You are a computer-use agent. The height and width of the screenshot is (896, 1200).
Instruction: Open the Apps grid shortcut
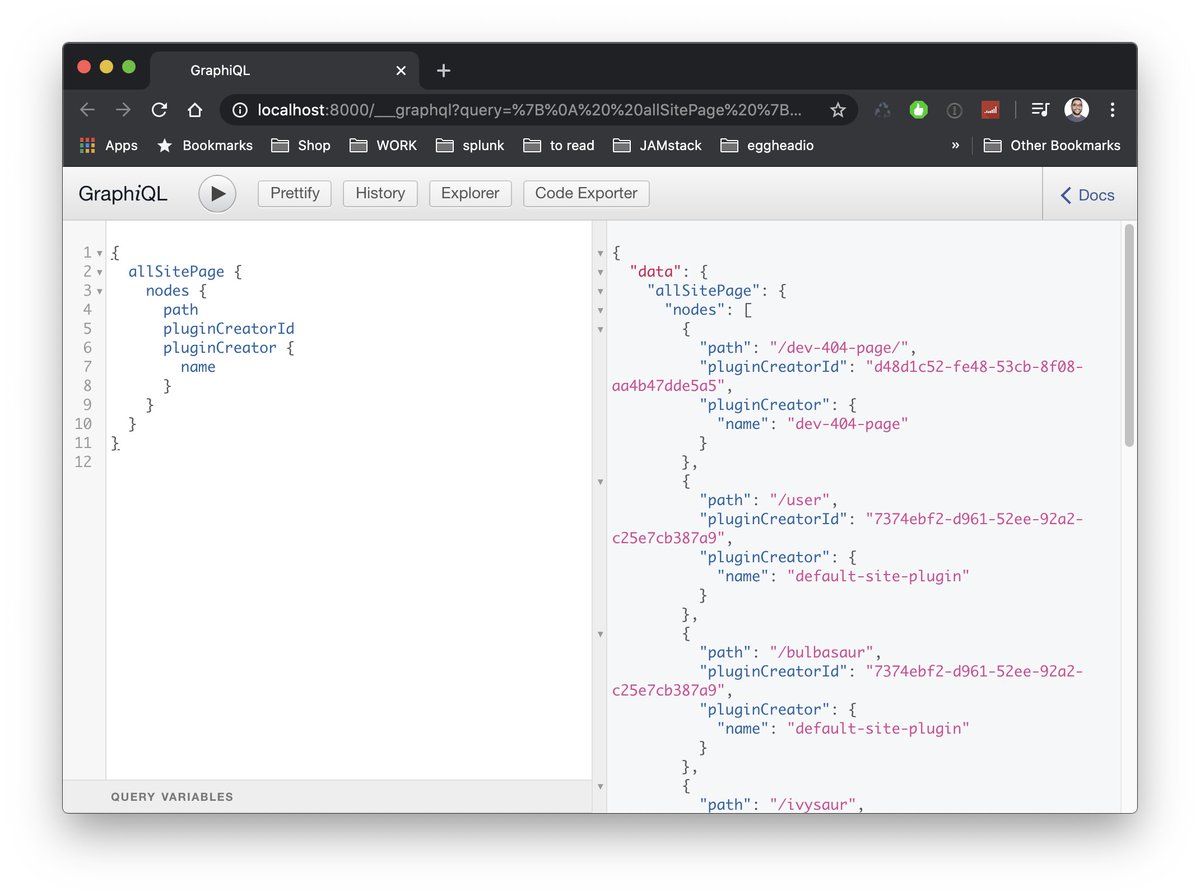[x=109, y=145]
